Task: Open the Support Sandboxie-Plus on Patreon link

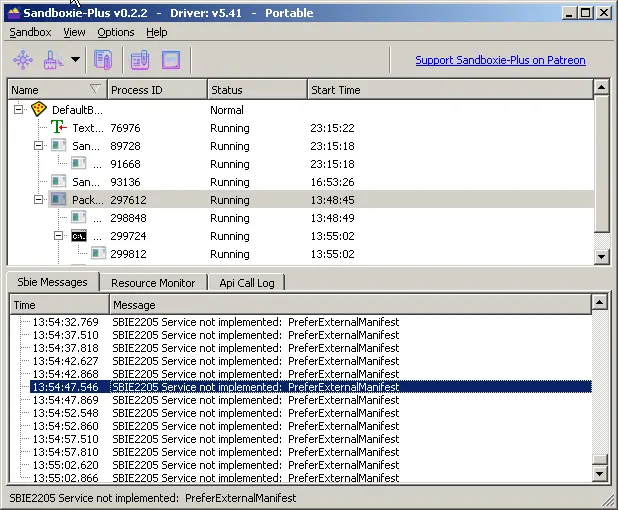Action: click(x=500, y=60)
